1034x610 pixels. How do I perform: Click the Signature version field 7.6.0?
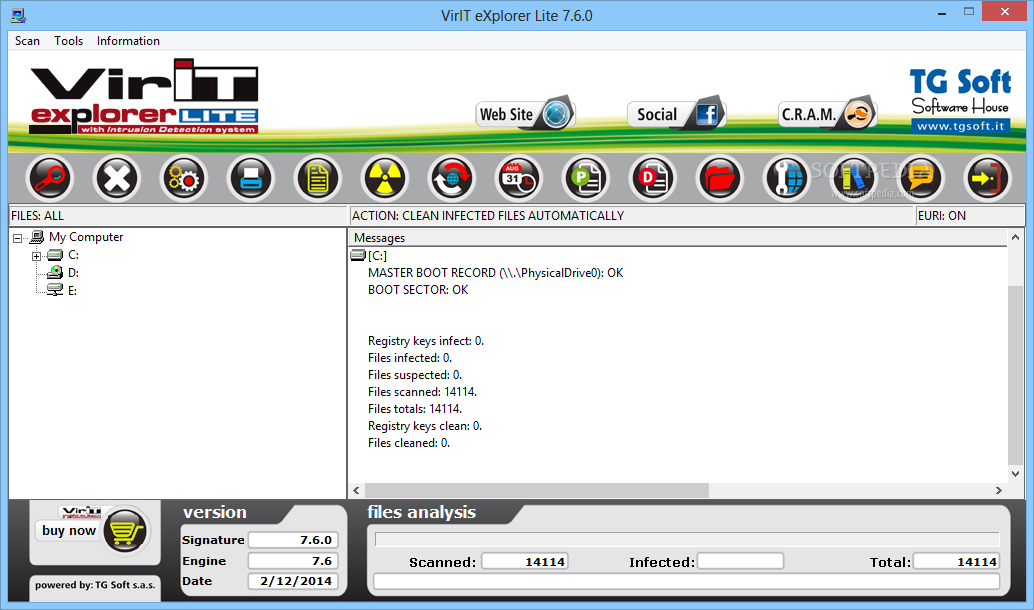[x=293, y=540]
